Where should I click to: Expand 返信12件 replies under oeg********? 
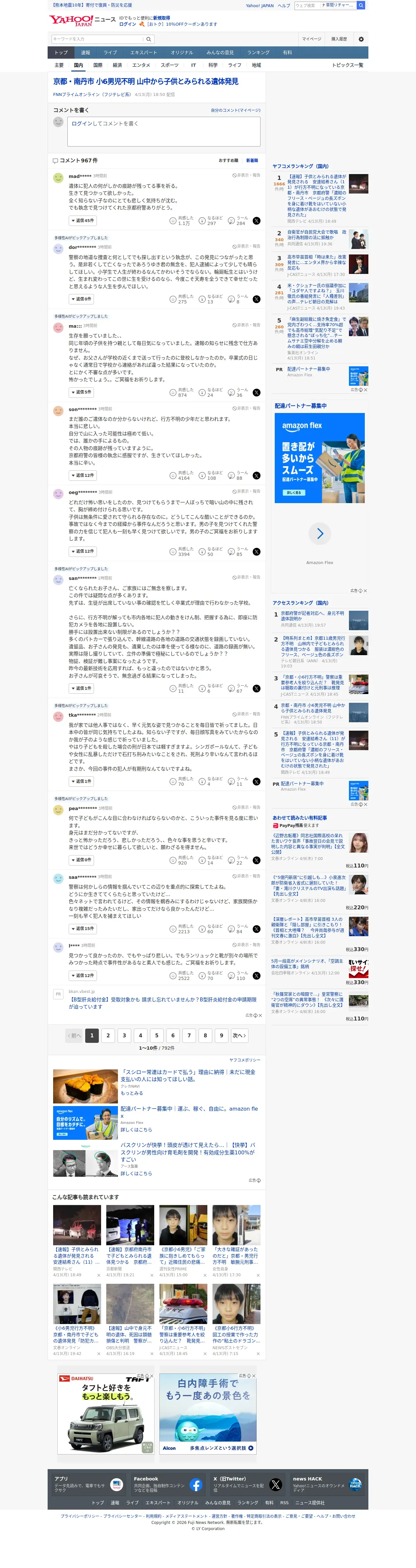pyautogui.click(x=82, y=551)
